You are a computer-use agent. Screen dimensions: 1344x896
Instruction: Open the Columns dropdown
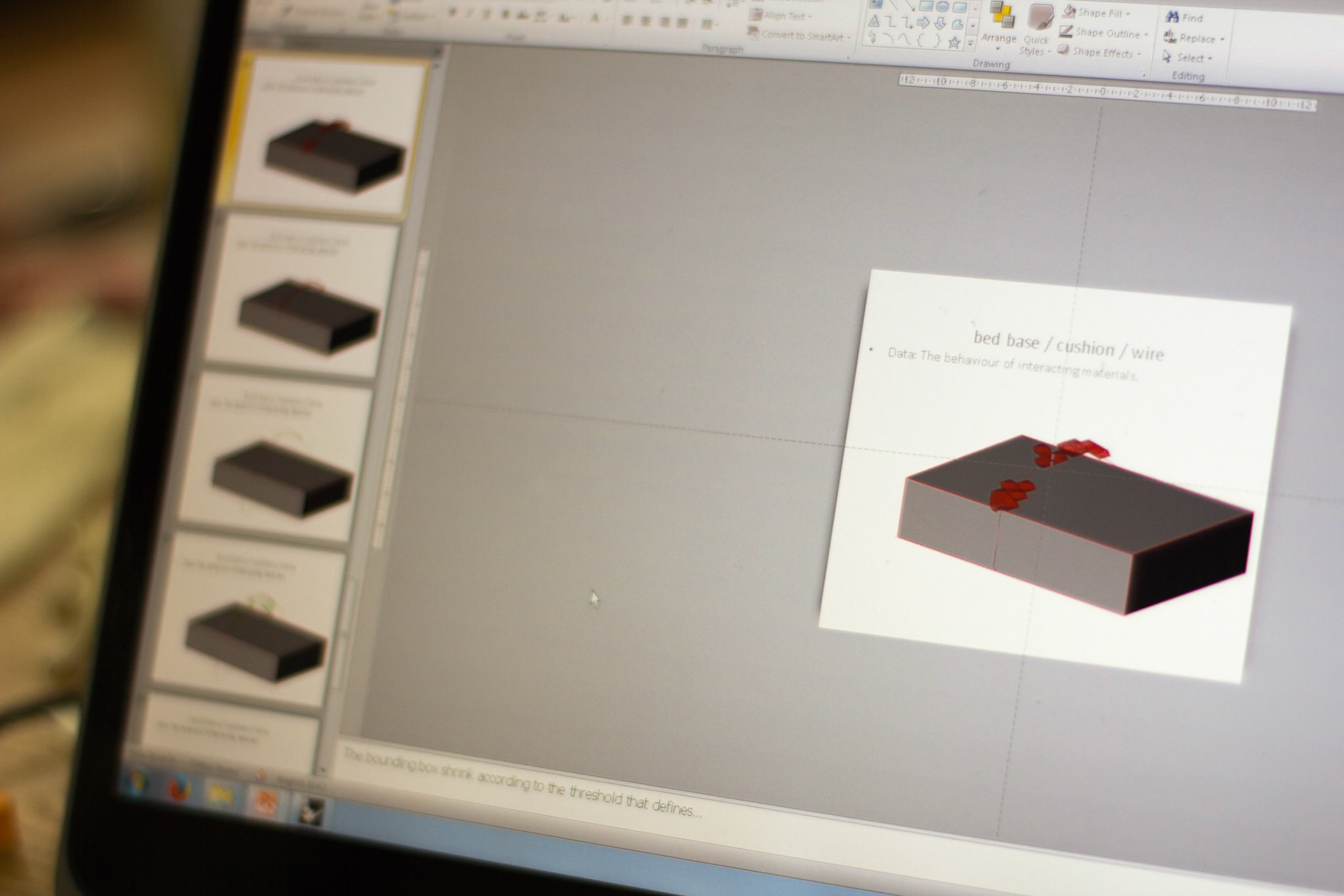(709, 24)
